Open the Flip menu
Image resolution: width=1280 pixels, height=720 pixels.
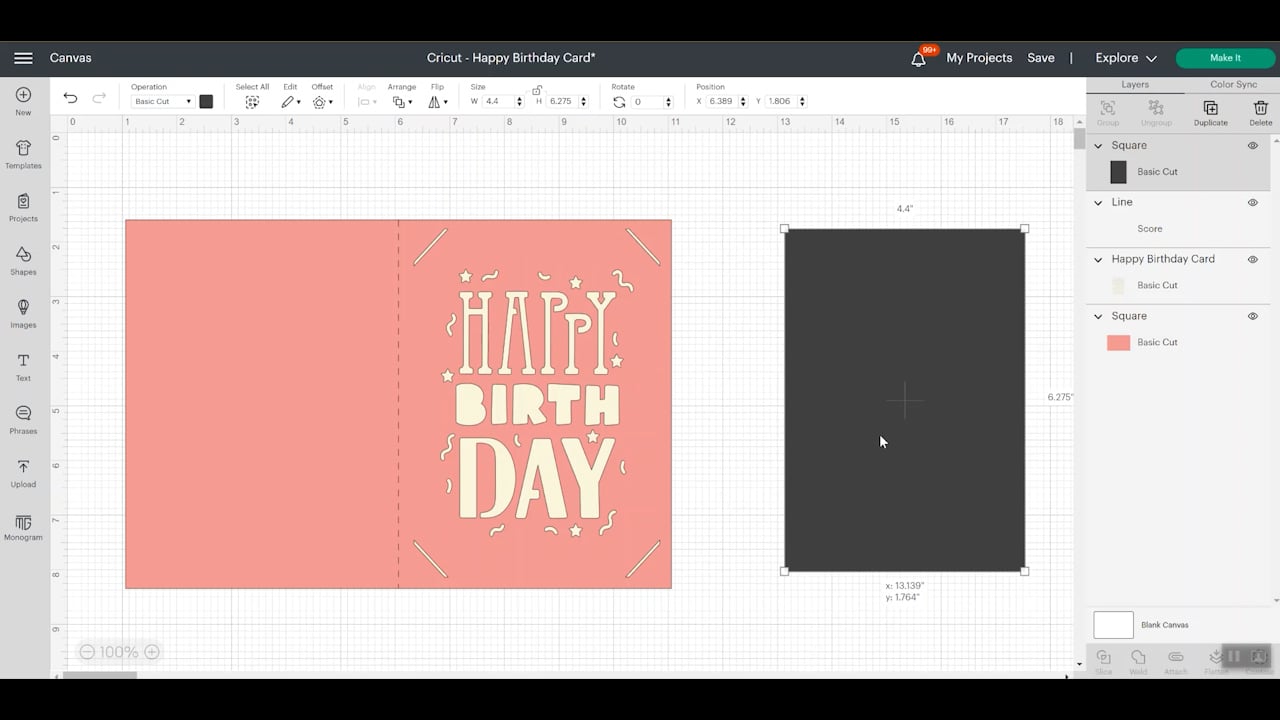click(x=437, y=102)
